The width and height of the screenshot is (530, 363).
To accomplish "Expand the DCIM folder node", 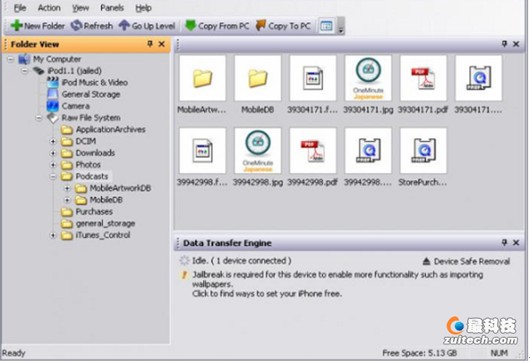I will (x=53, y=141).
